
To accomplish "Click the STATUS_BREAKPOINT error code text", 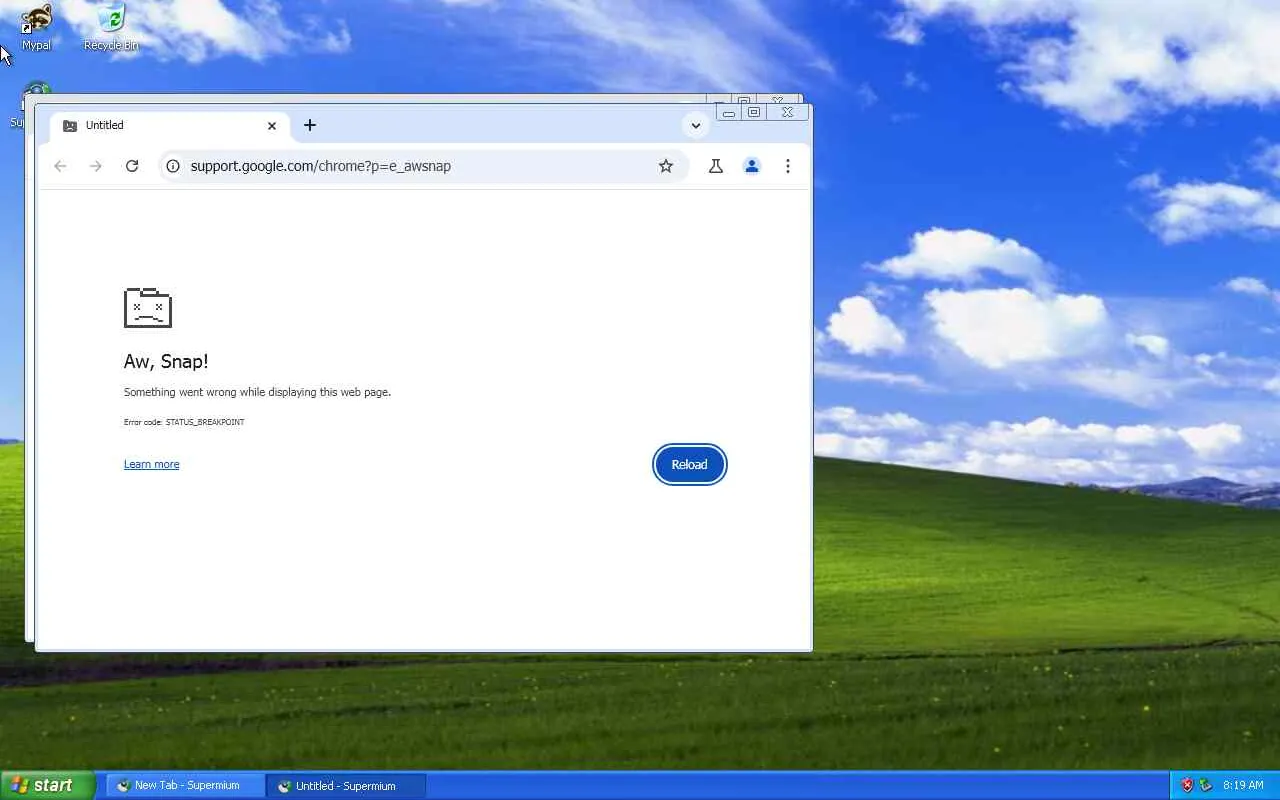I will pyautogui.click(x=205, y=422).
